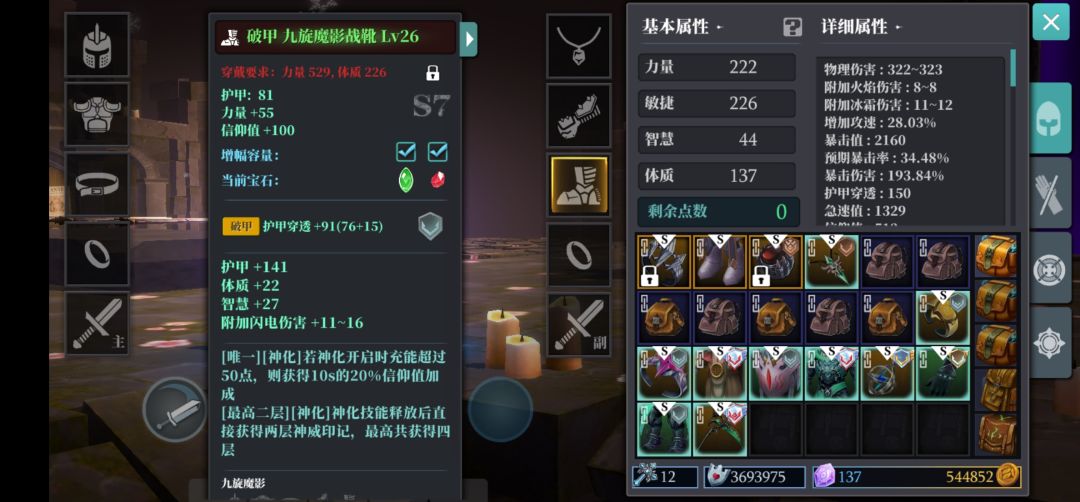Select the off-hand sword slot
1080x502 pixels.
tap(579, 324)
